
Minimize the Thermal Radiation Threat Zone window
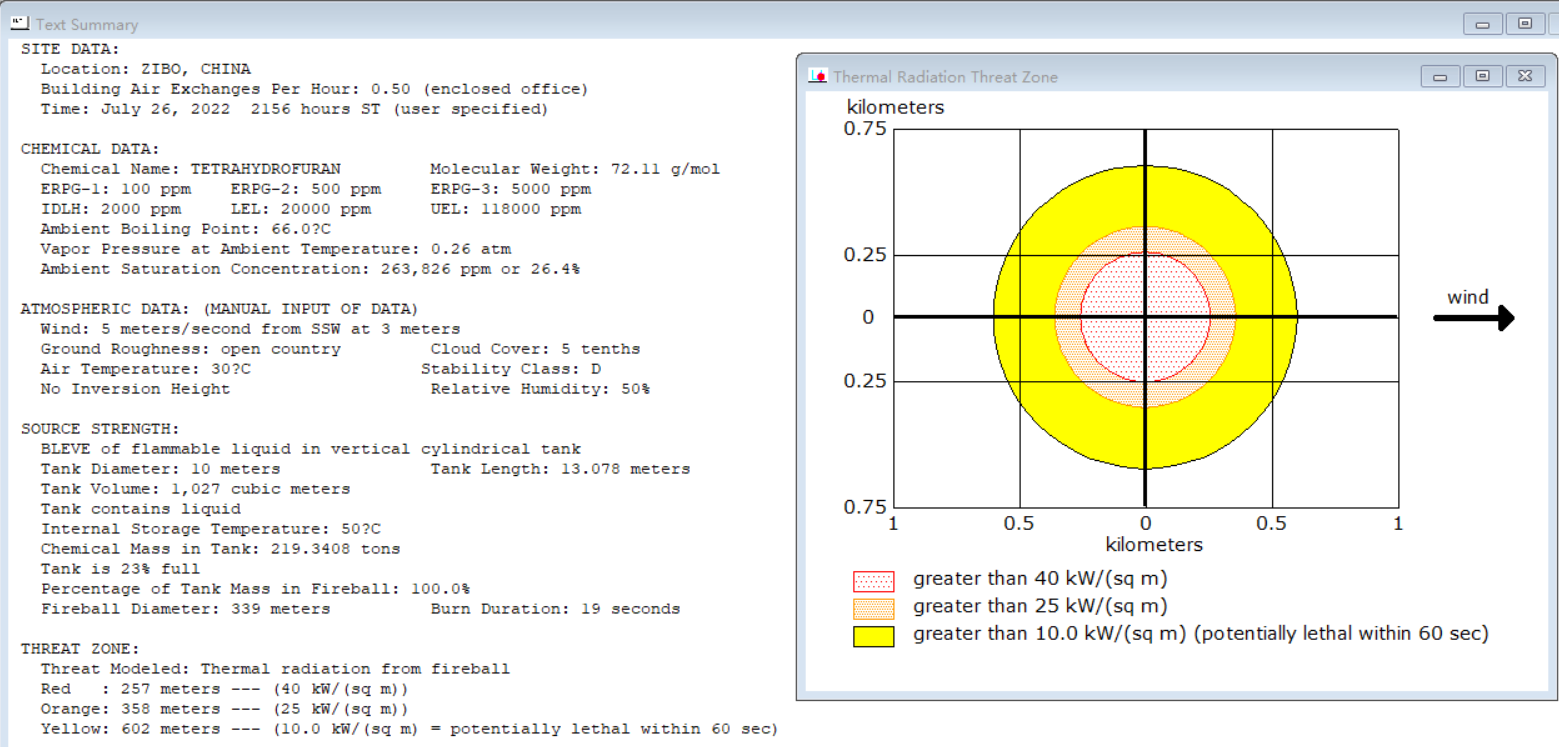tap(1440, 77)
